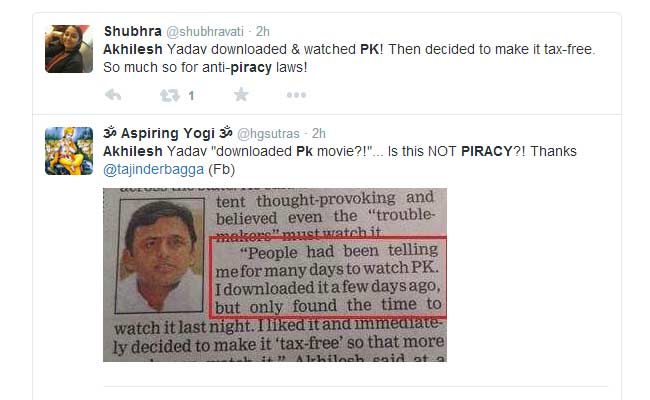Click the red-highlighted quote in the clipping
The height and width of the screenshot is (400, 650).
click(327, 277)
